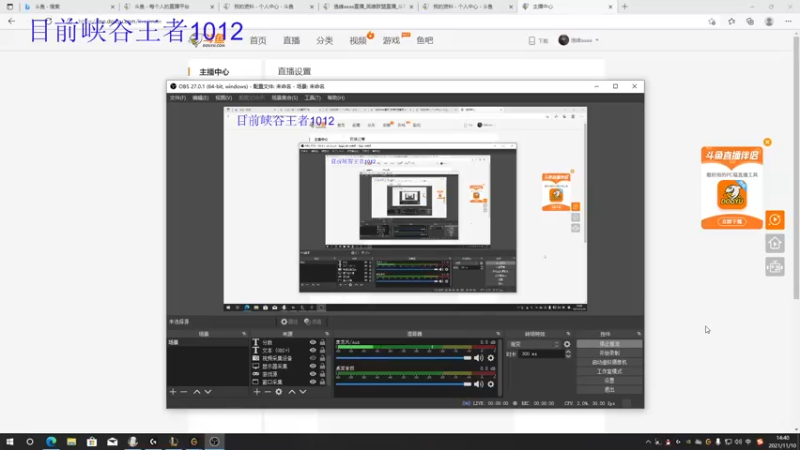Increase transition duration with the up arrow
800x450 pixels.
568,352
